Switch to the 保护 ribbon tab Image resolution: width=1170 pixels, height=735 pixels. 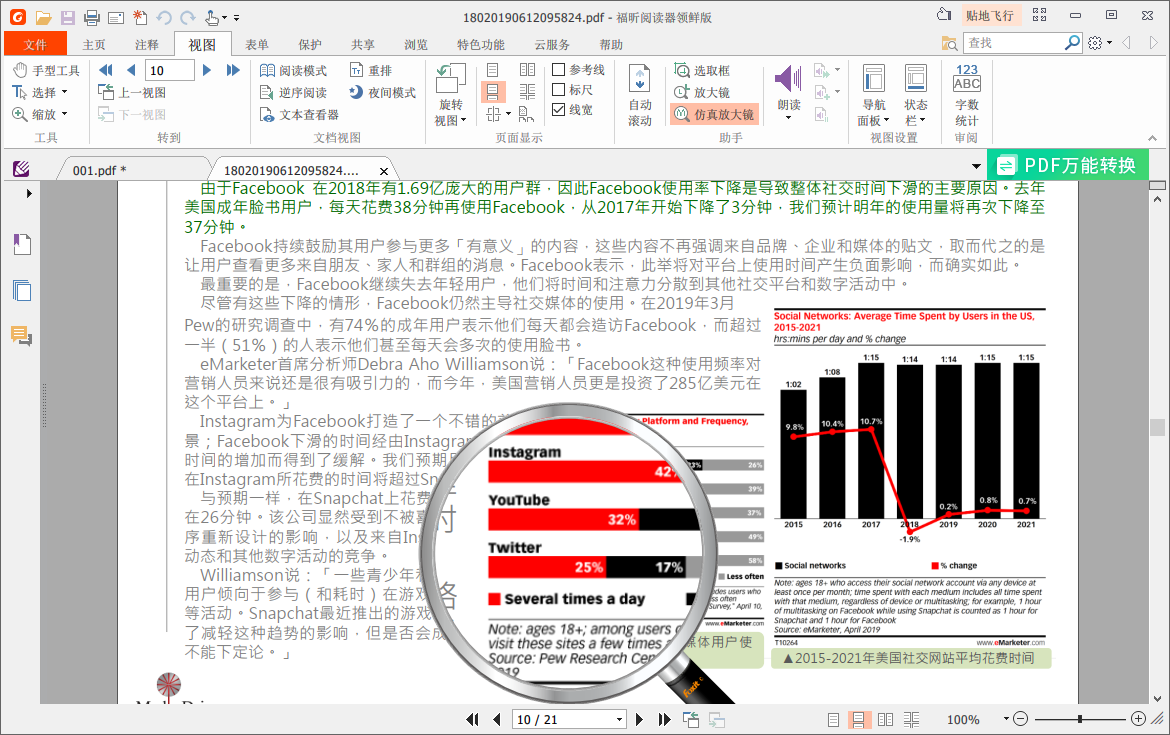coord(310,45)
